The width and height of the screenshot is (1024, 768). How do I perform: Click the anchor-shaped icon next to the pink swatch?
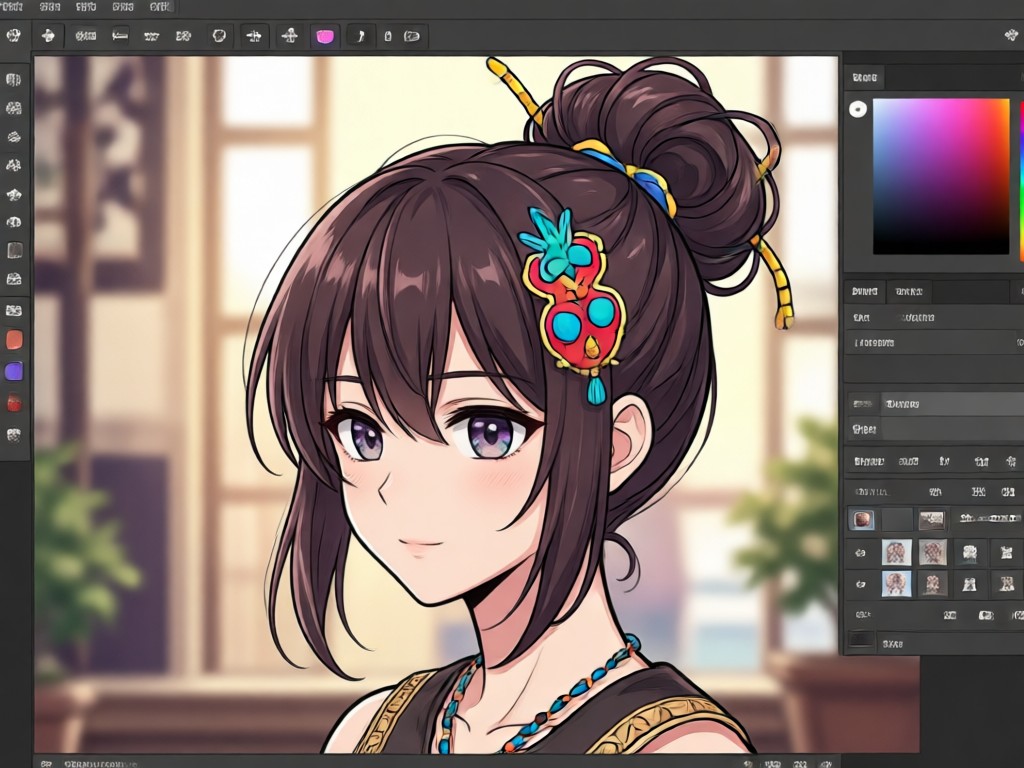pyautogui.click(x=289, y=36)
